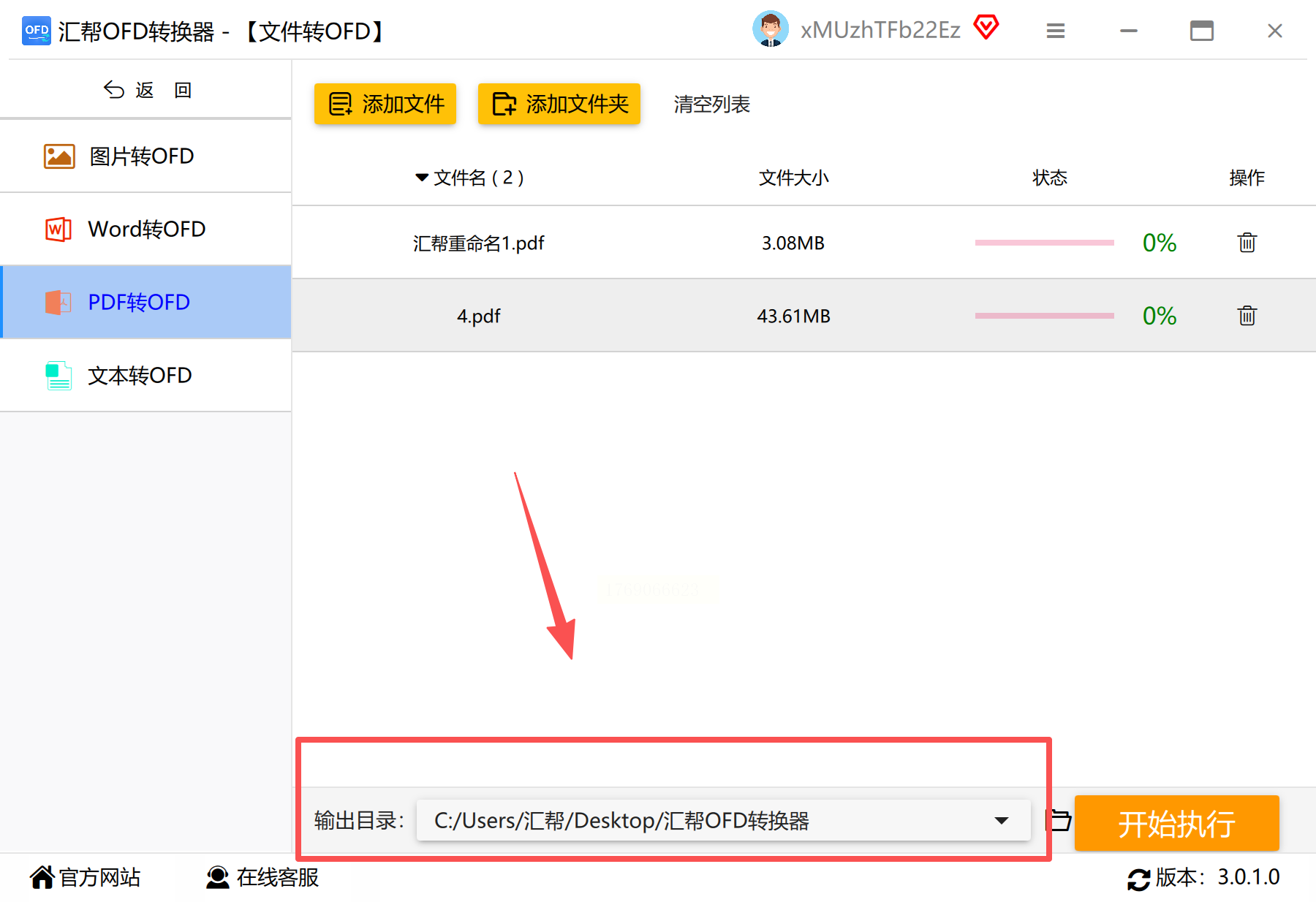This screenshot has width=1316, height=902.
Task: Click the 在线客服 headset icon
Action: pyautogui.click(x=217, y=877)
